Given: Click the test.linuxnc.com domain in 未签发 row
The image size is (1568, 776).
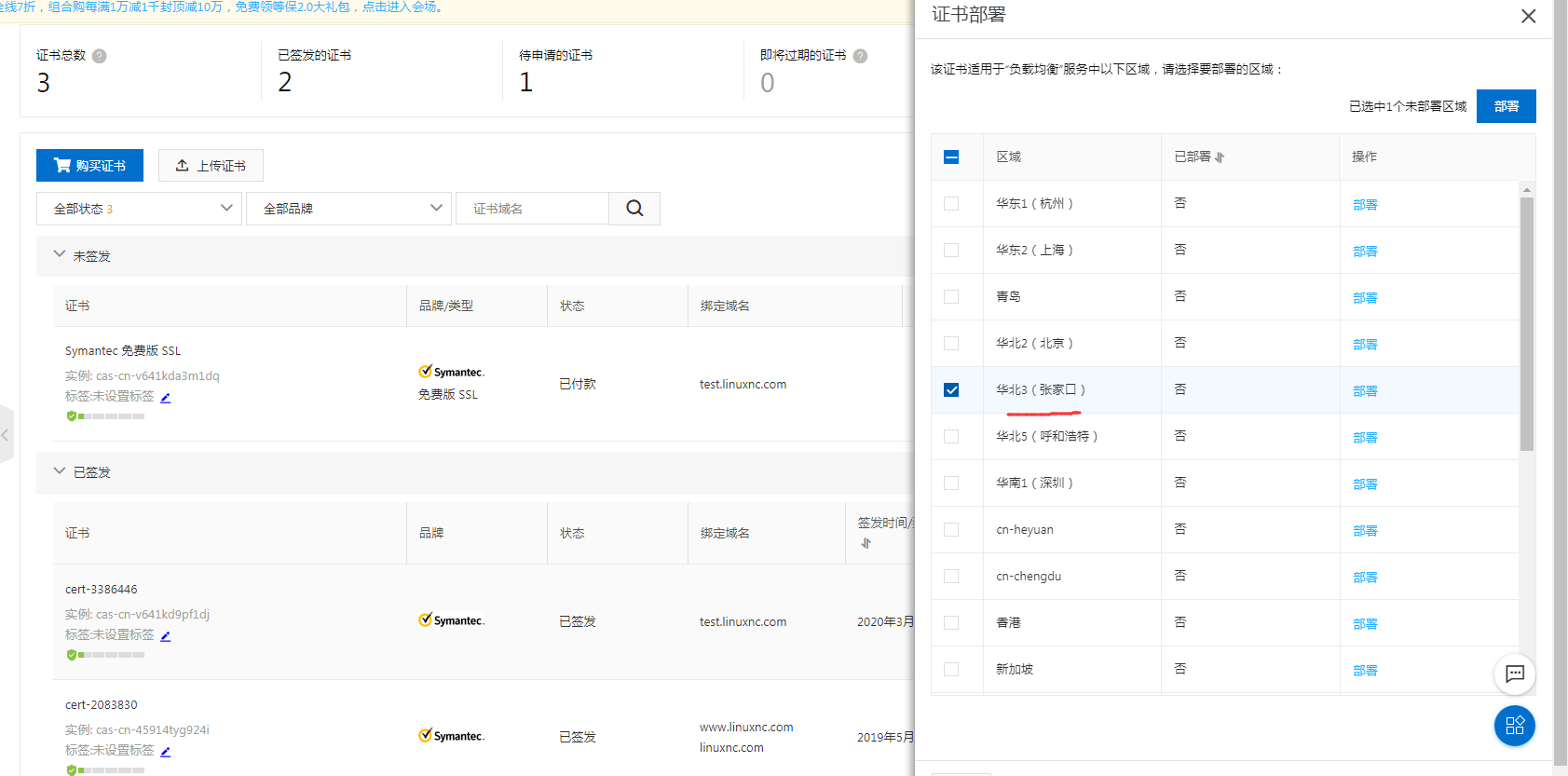Looking at the screenshot, I should [743, 384].
